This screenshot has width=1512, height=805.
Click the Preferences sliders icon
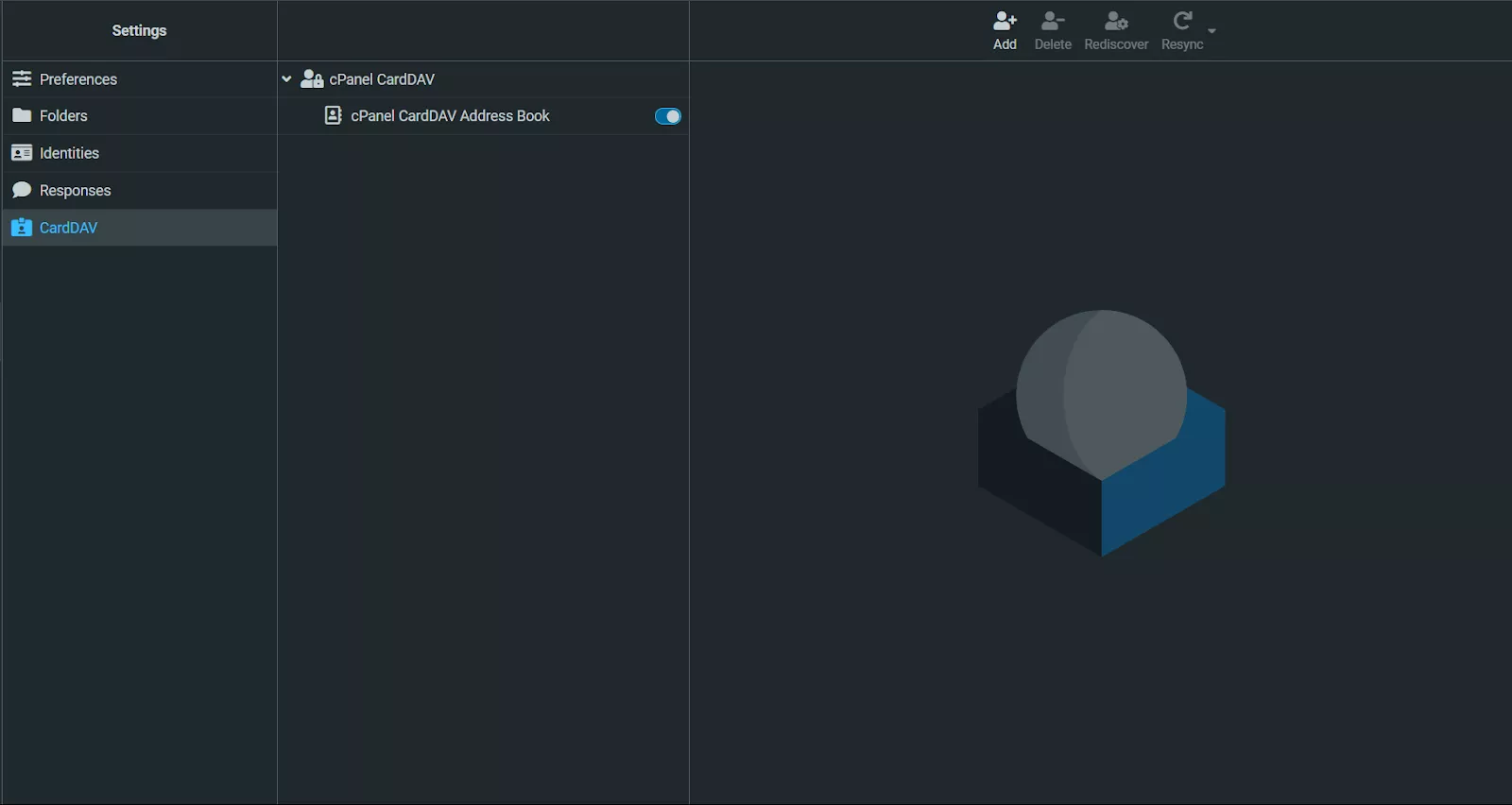click(x=22, y=78)
